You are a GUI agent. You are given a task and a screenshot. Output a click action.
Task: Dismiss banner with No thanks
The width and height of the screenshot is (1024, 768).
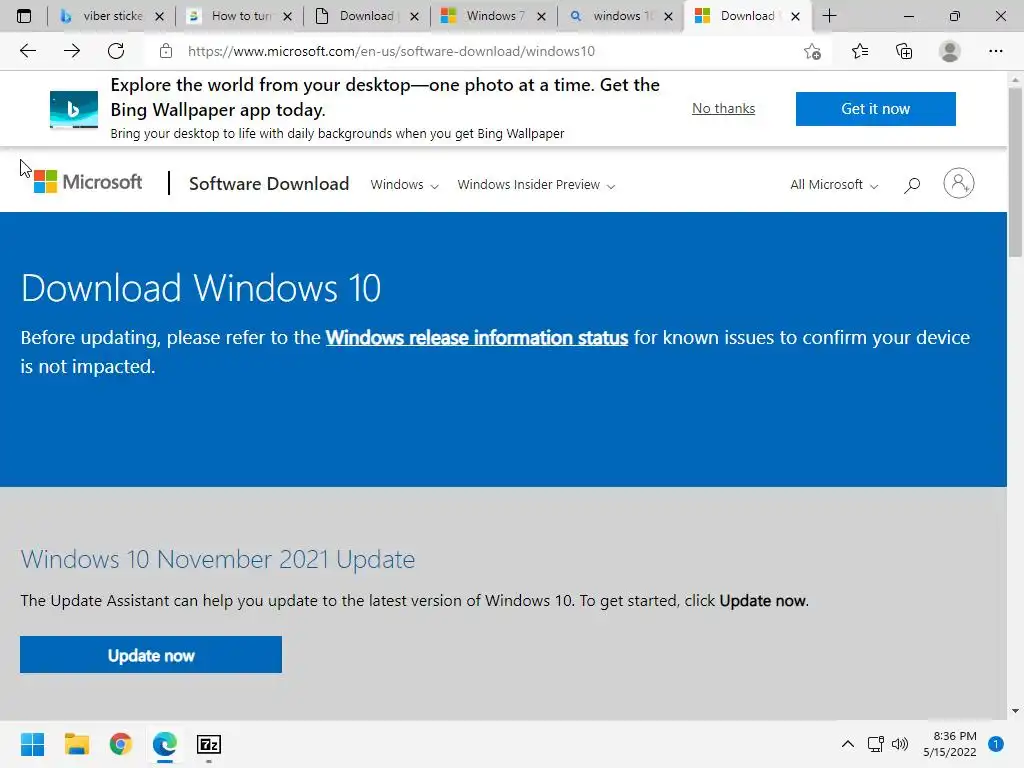724,108
